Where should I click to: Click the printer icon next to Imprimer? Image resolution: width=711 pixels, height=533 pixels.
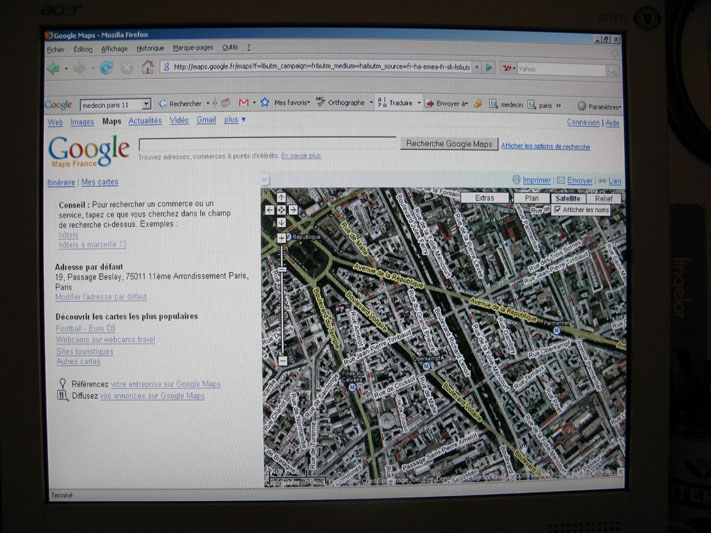point(516,180)
